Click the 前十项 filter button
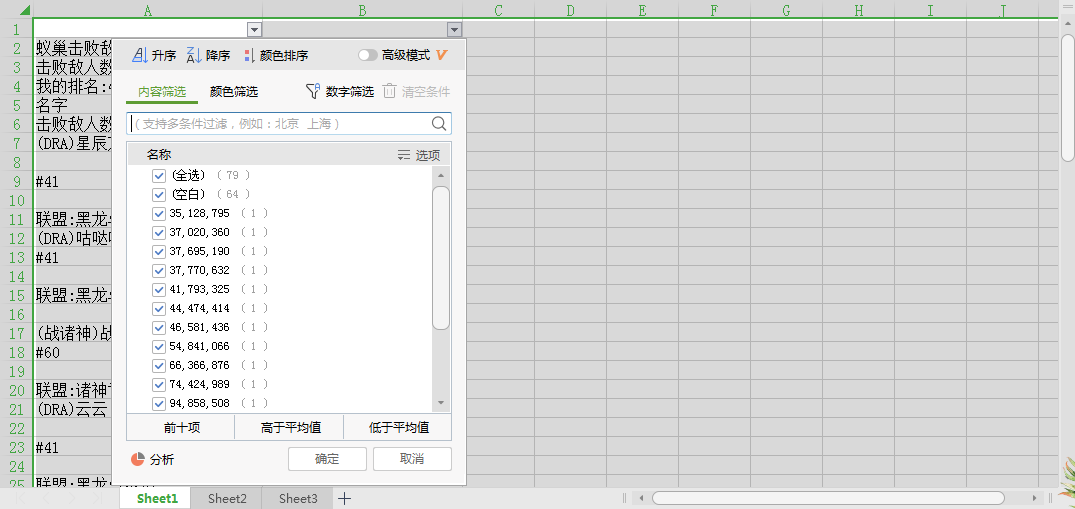This screenshot has width=1075, height=509. click(x=181, y=428)
